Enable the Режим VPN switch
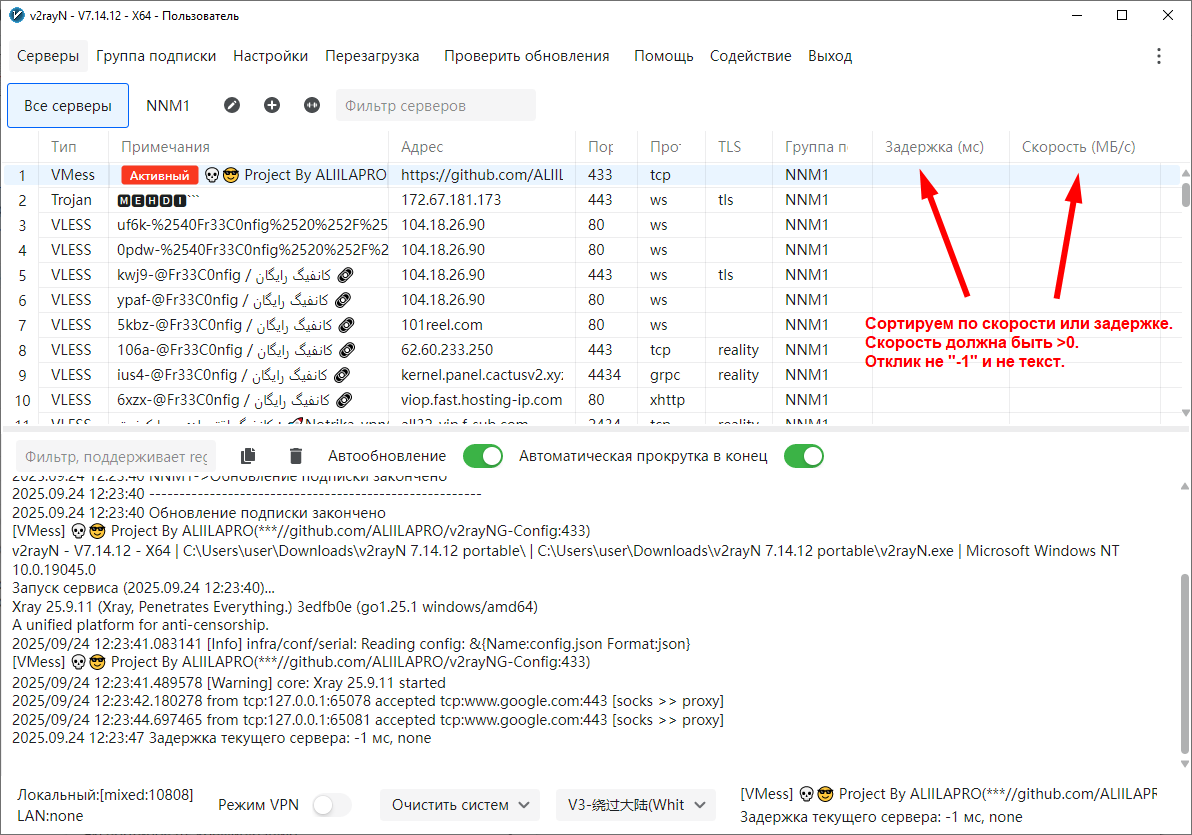This screenshot has width=1192, height=835. (x=332, y=805)
